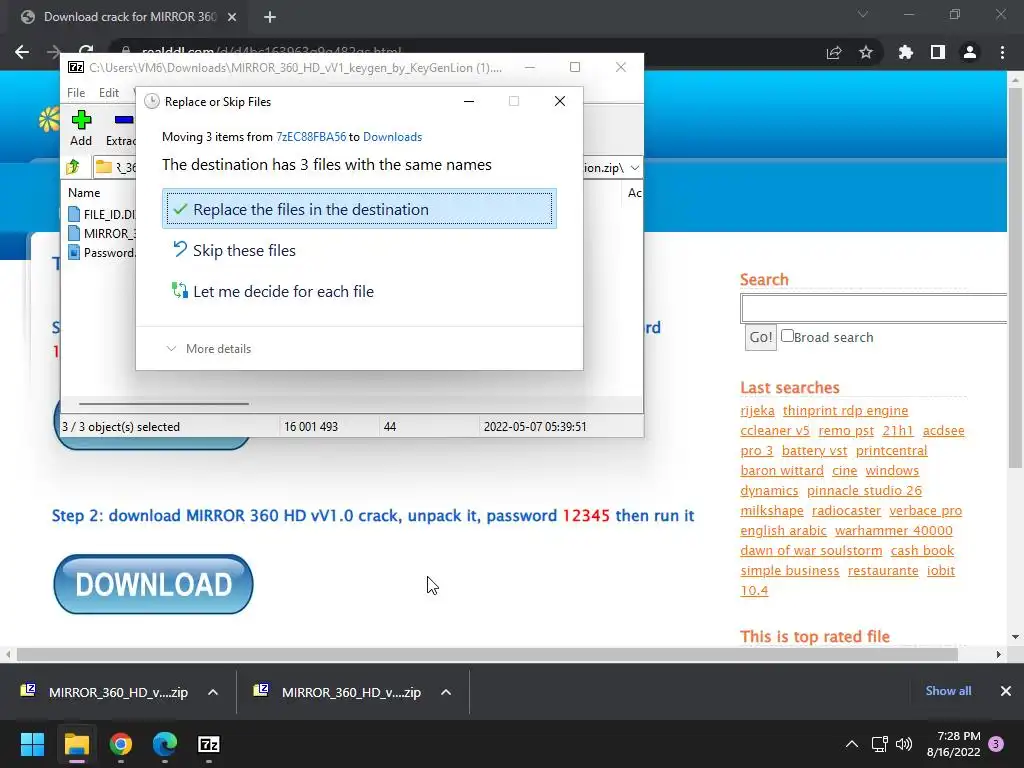The image size is (1024, 768).
Task: Open the pinnacle studio 26 link
Action: point(864,490)
